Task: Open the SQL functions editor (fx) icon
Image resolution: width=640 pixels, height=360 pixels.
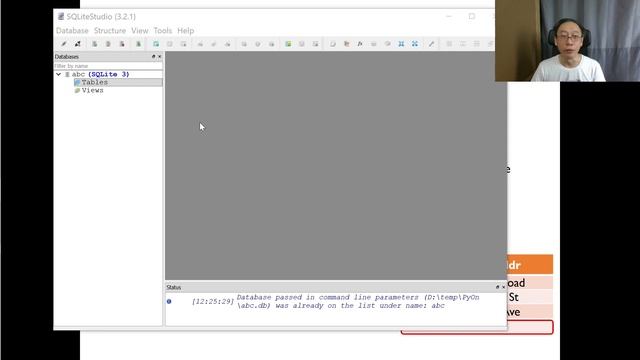Action: pyautogui.click(x=360, y=44)
